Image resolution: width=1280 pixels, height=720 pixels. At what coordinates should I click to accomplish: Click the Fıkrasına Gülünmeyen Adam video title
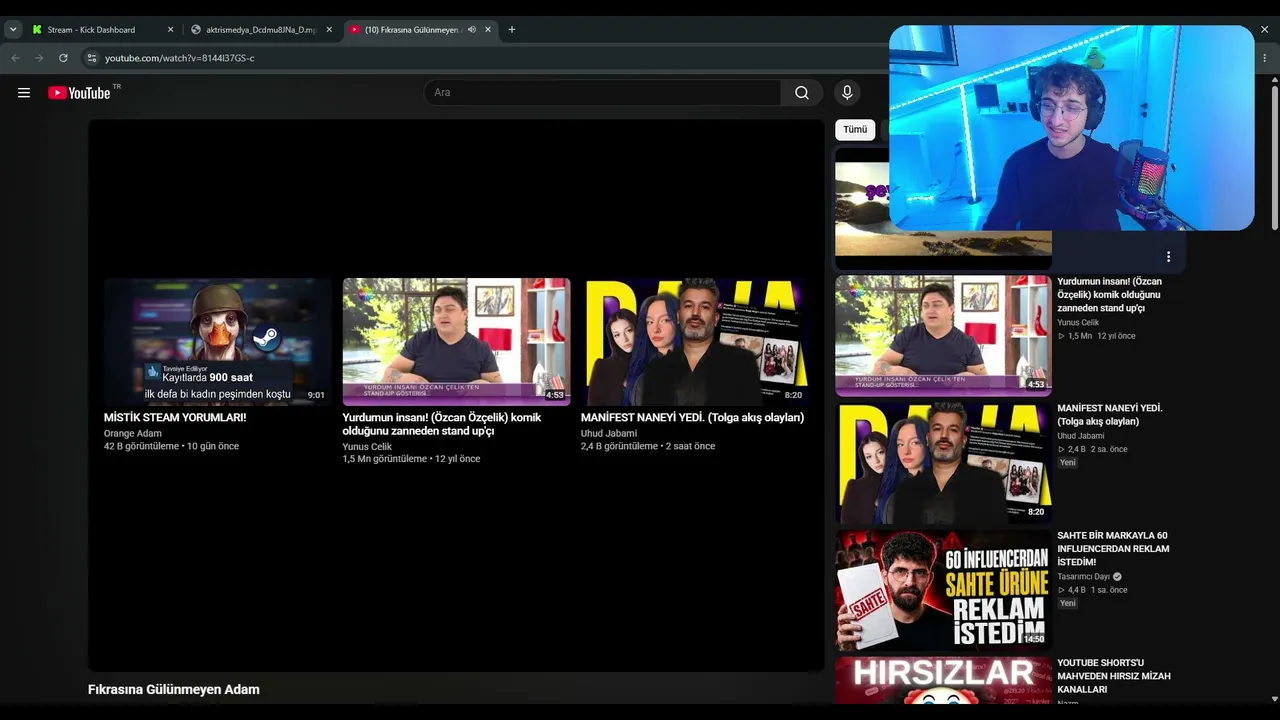174,690
